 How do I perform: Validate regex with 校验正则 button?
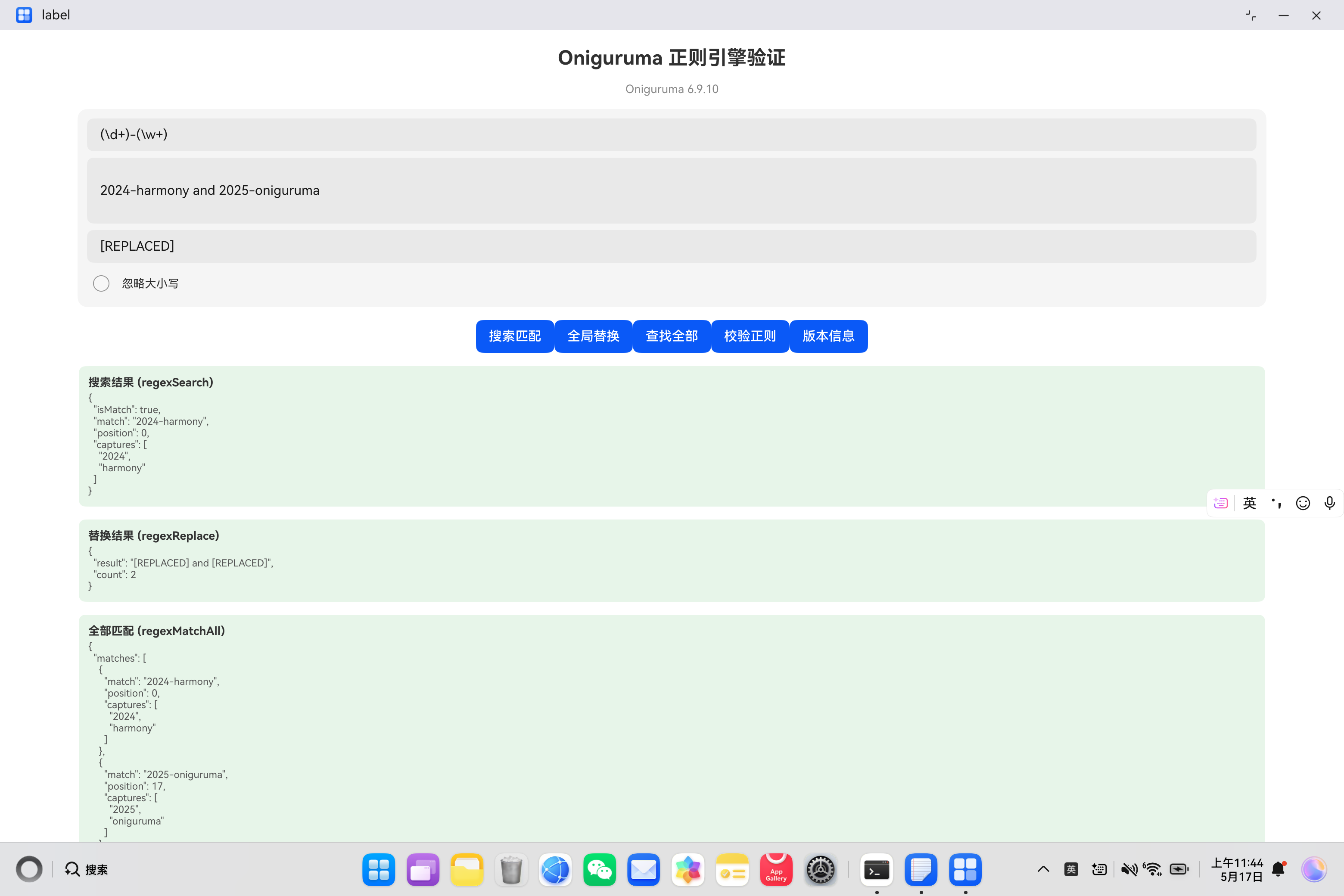point(750,336)
